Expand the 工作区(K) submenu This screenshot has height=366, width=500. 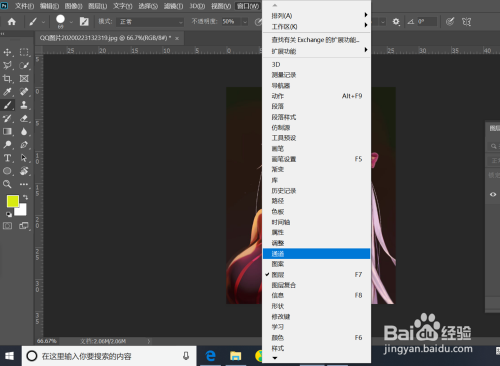[316, 26]
